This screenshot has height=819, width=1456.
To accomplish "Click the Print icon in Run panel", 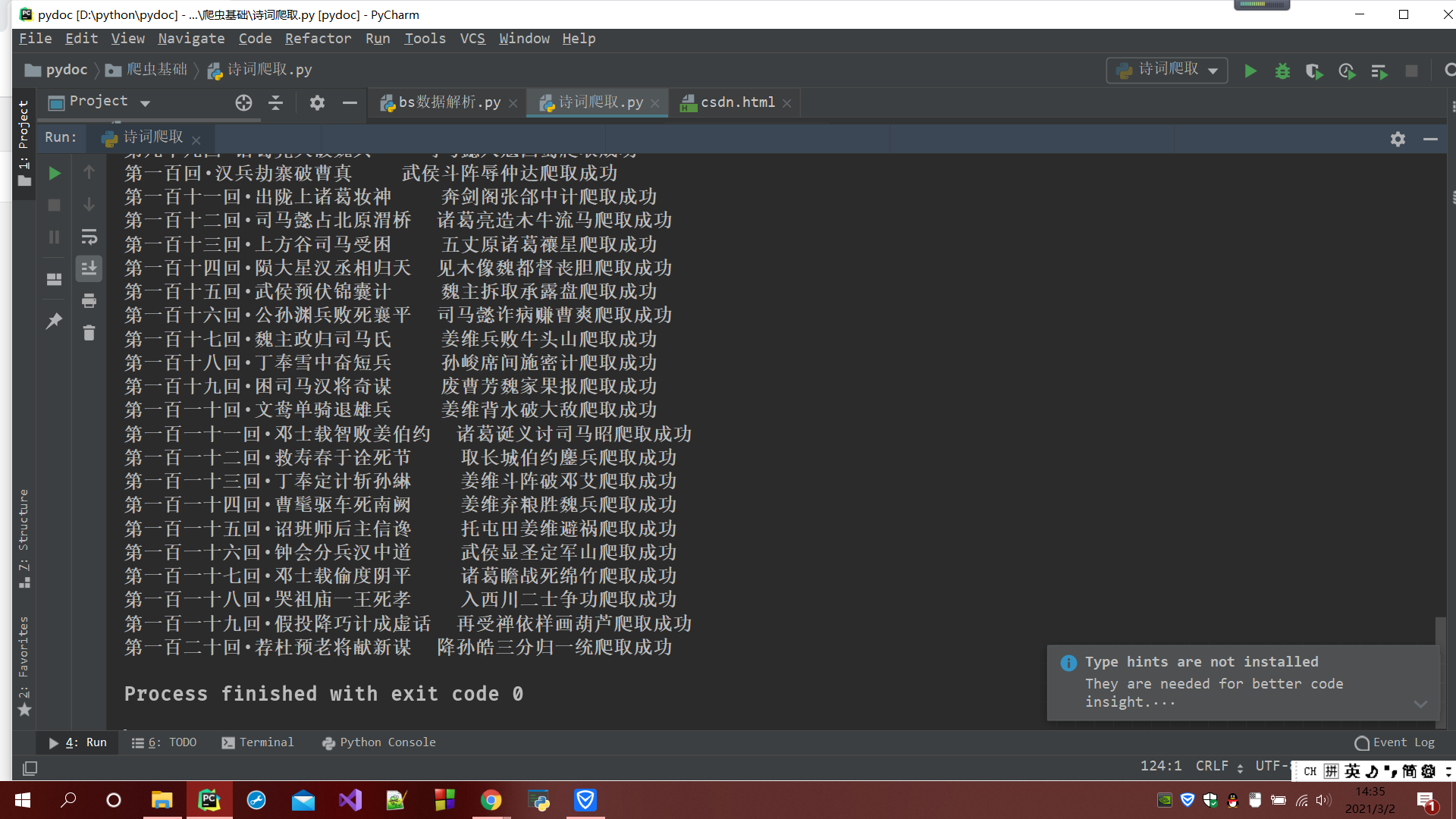I will (89, 301).
